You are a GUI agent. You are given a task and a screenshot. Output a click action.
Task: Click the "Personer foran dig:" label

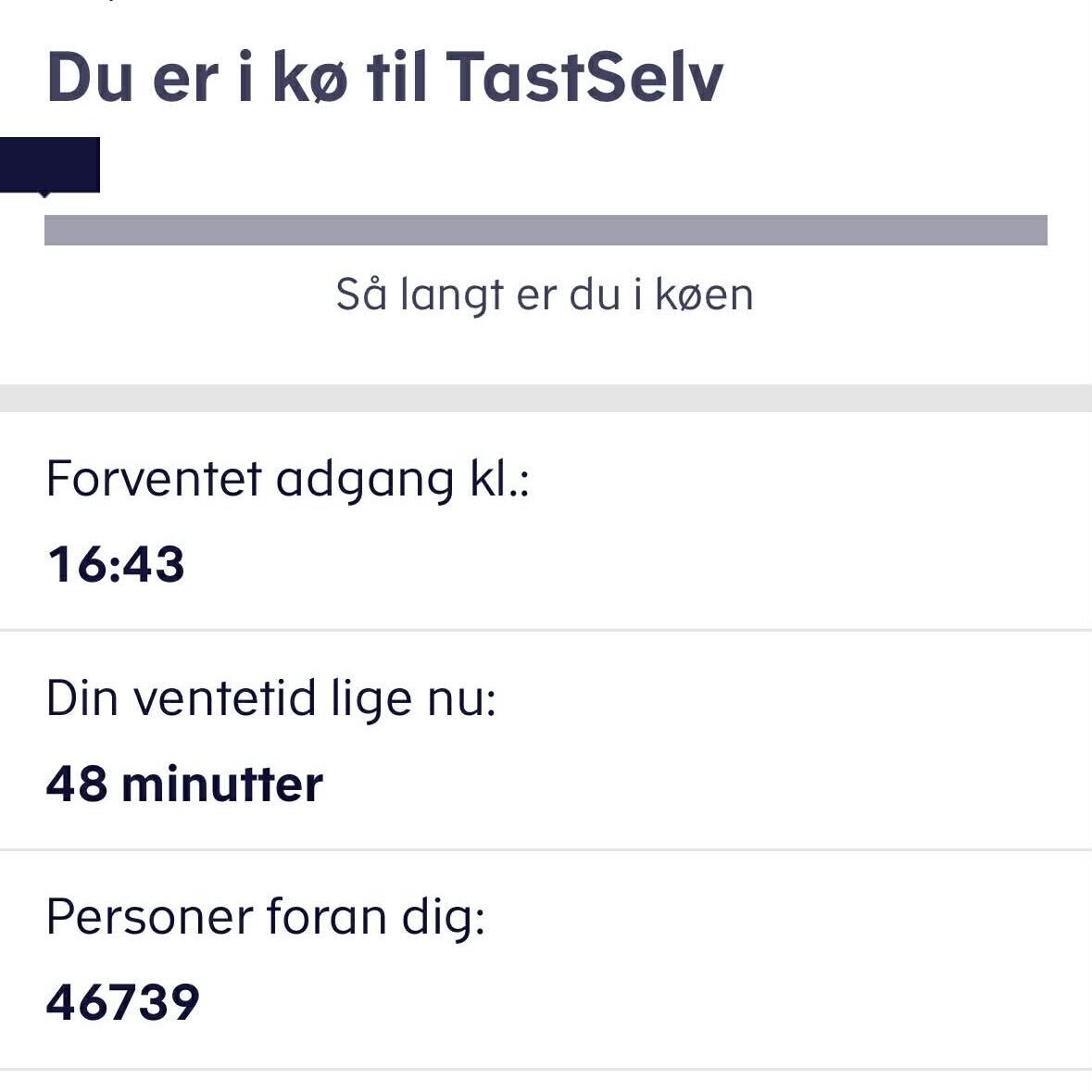(x=265, y=917)
